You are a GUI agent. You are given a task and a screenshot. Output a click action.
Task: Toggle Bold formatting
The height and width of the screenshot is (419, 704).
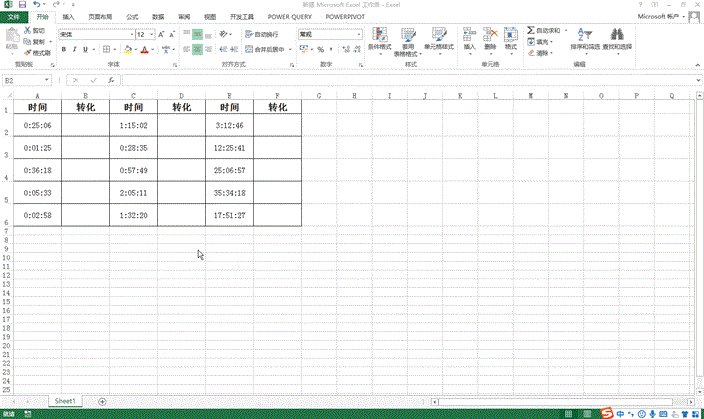click(62, 49)
